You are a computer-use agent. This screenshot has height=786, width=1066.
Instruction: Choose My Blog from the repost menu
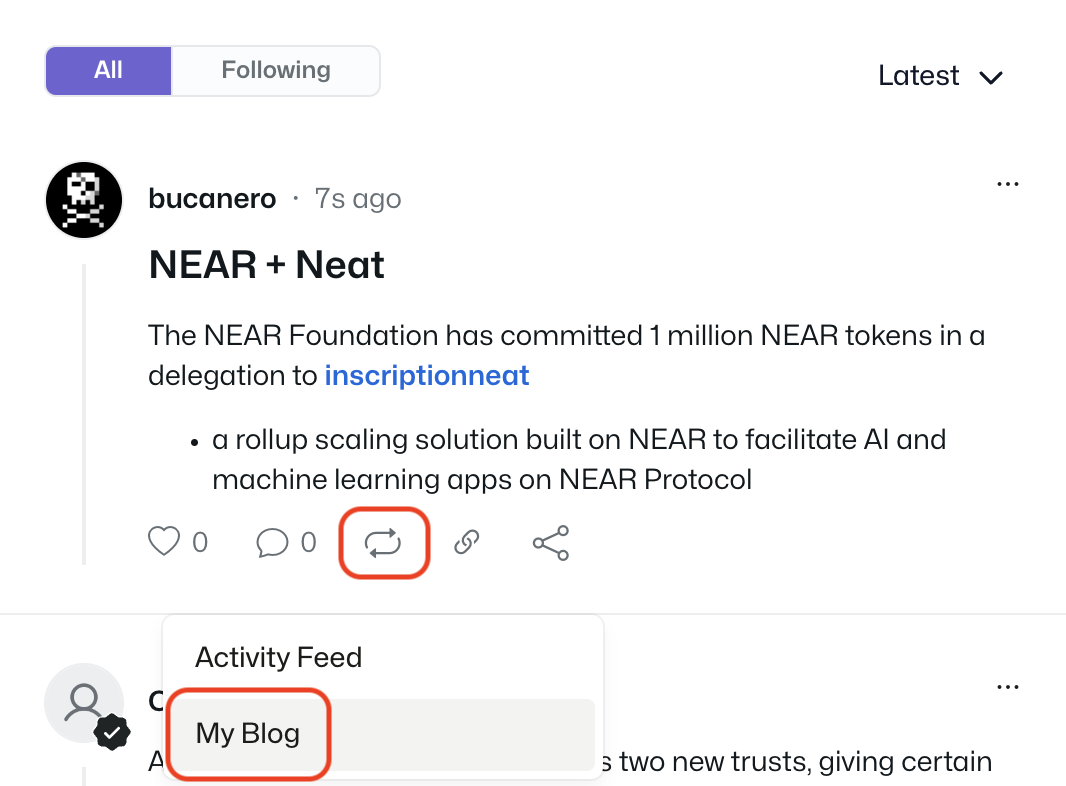point(248,733)
